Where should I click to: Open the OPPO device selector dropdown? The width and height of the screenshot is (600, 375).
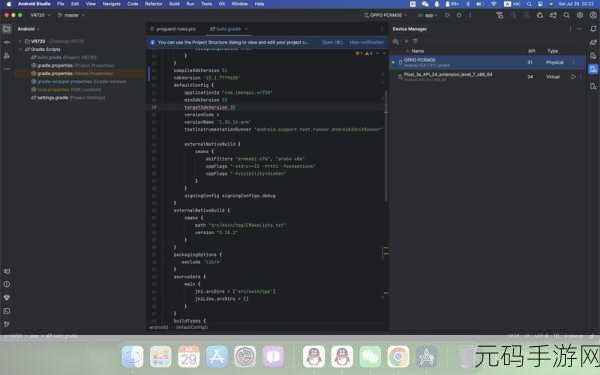(x=385, y=15)
